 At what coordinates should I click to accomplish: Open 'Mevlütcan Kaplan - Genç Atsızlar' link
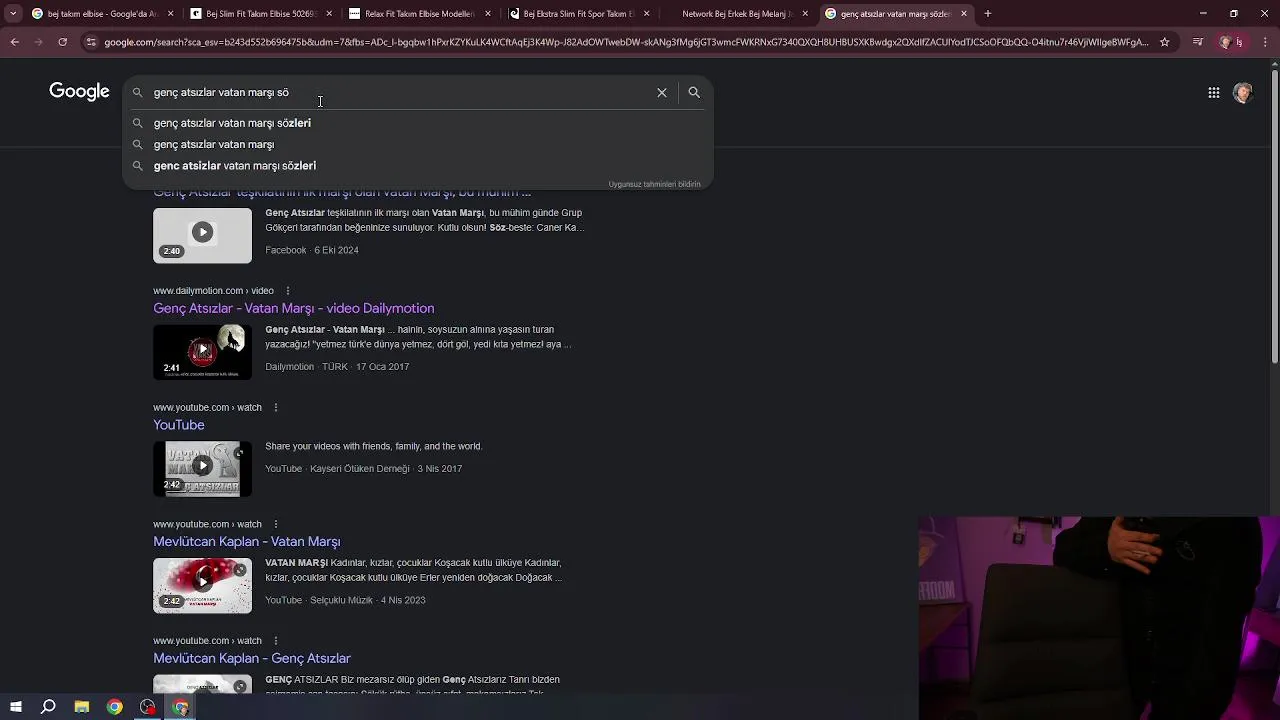[251, 658]
